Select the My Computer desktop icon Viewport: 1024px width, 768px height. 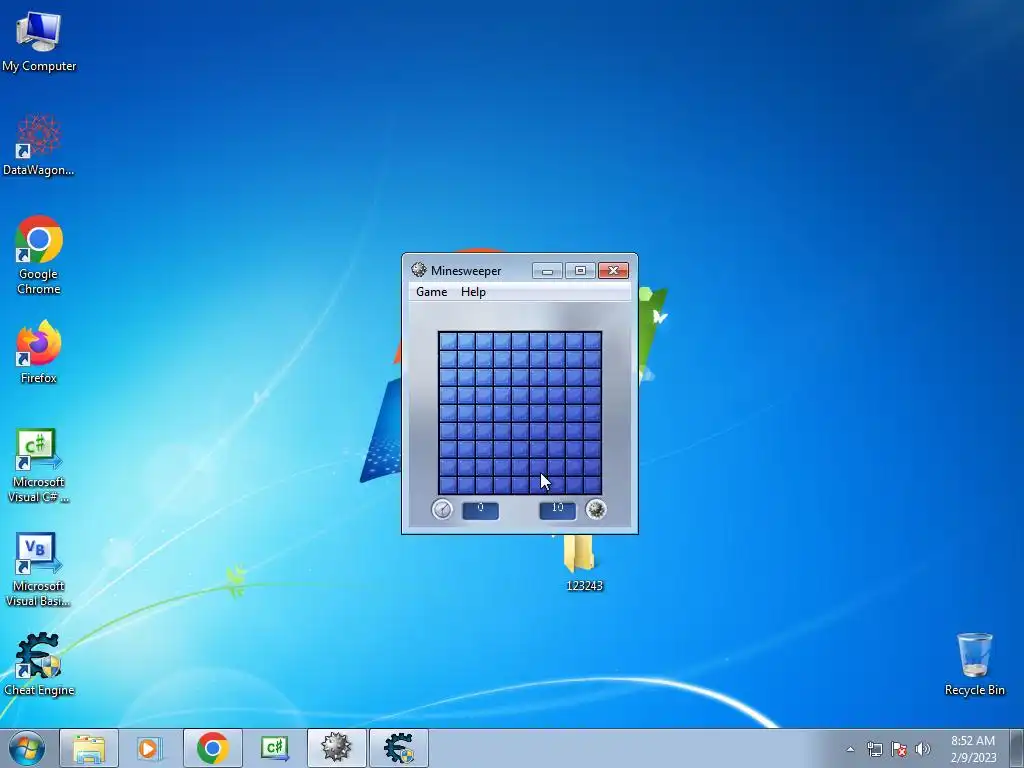39,41
